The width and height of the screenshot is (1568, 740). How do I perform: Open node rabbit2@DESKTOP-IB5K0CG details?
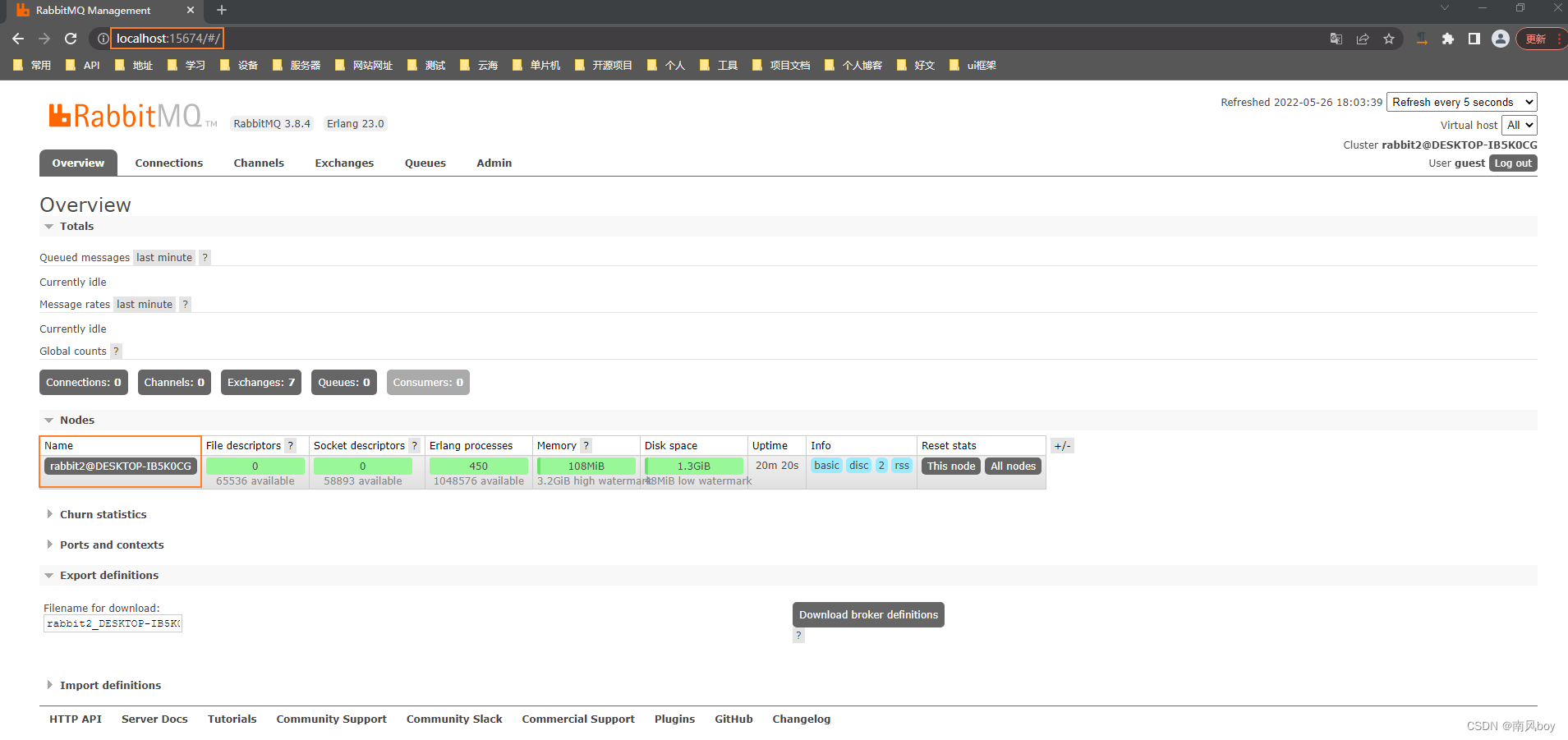(x=121, y=466)
